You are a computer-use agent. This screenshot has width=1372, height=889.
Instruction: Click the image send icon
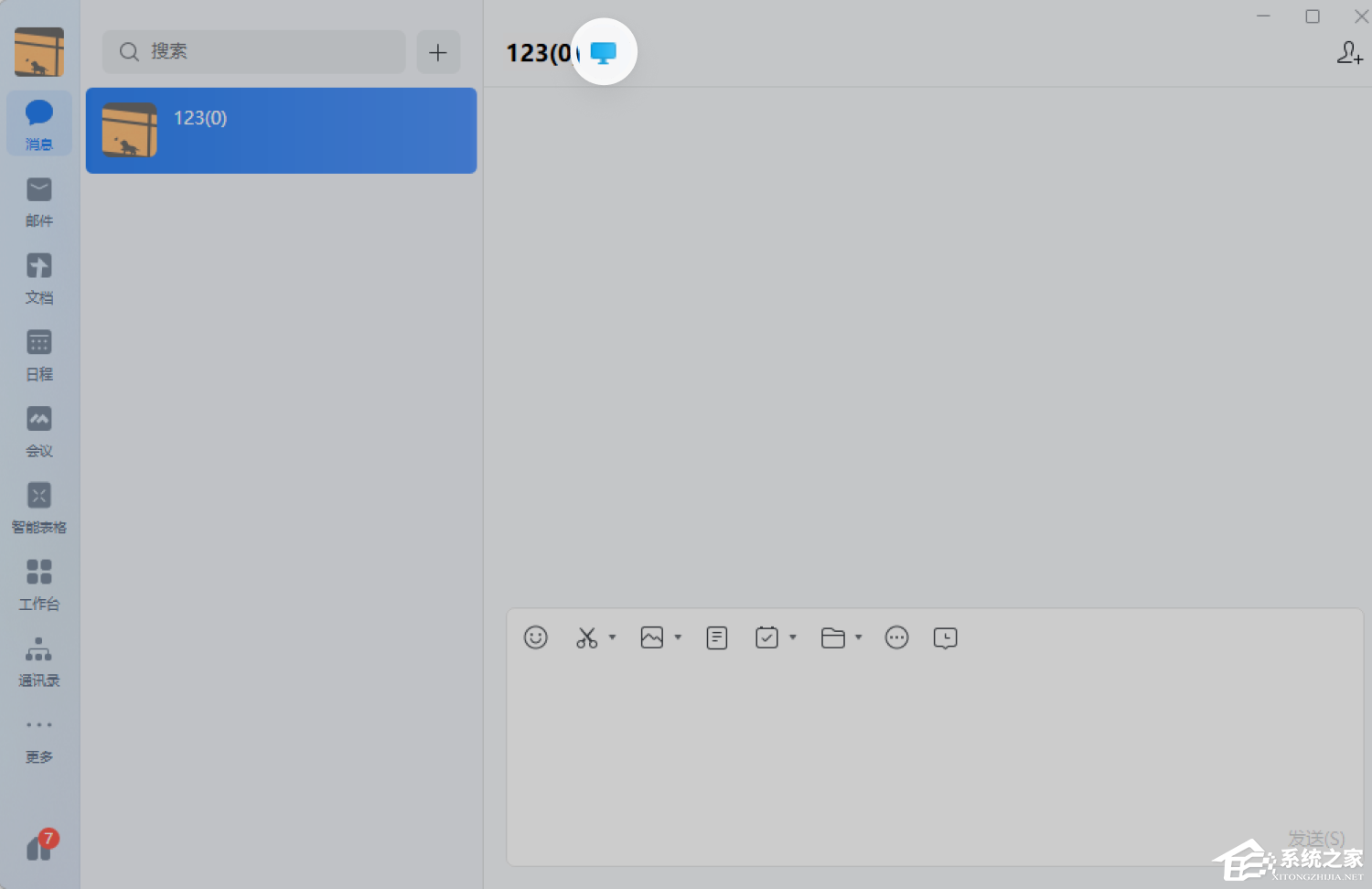point(652,637)
